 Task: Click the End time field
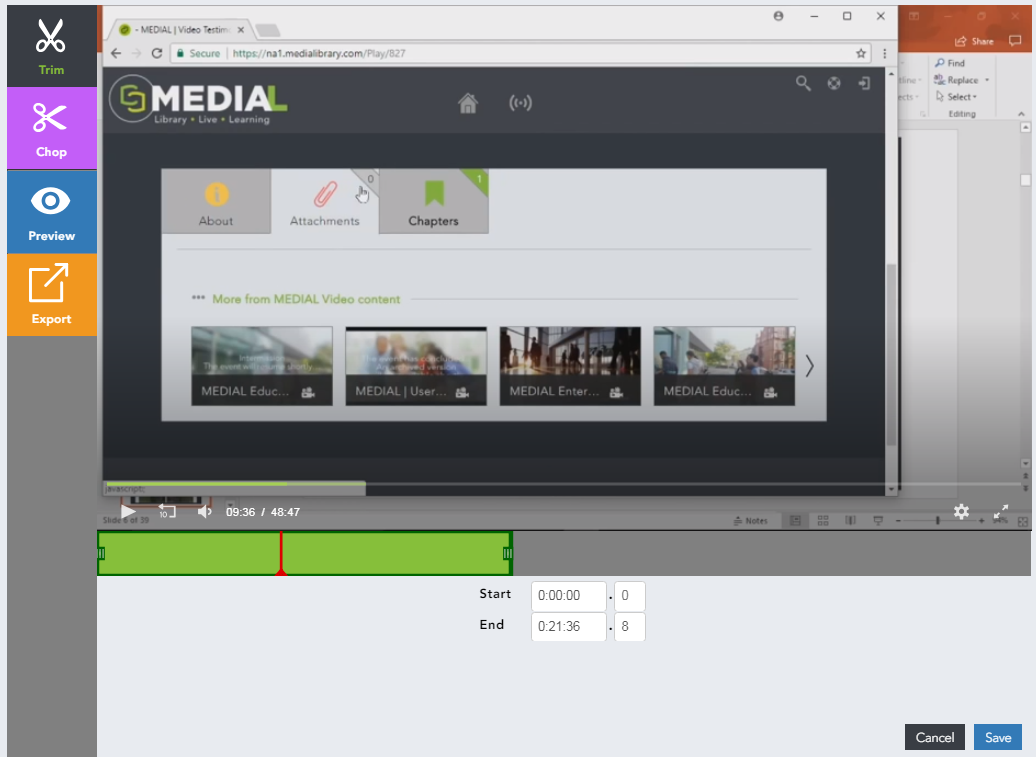point(569,627)
